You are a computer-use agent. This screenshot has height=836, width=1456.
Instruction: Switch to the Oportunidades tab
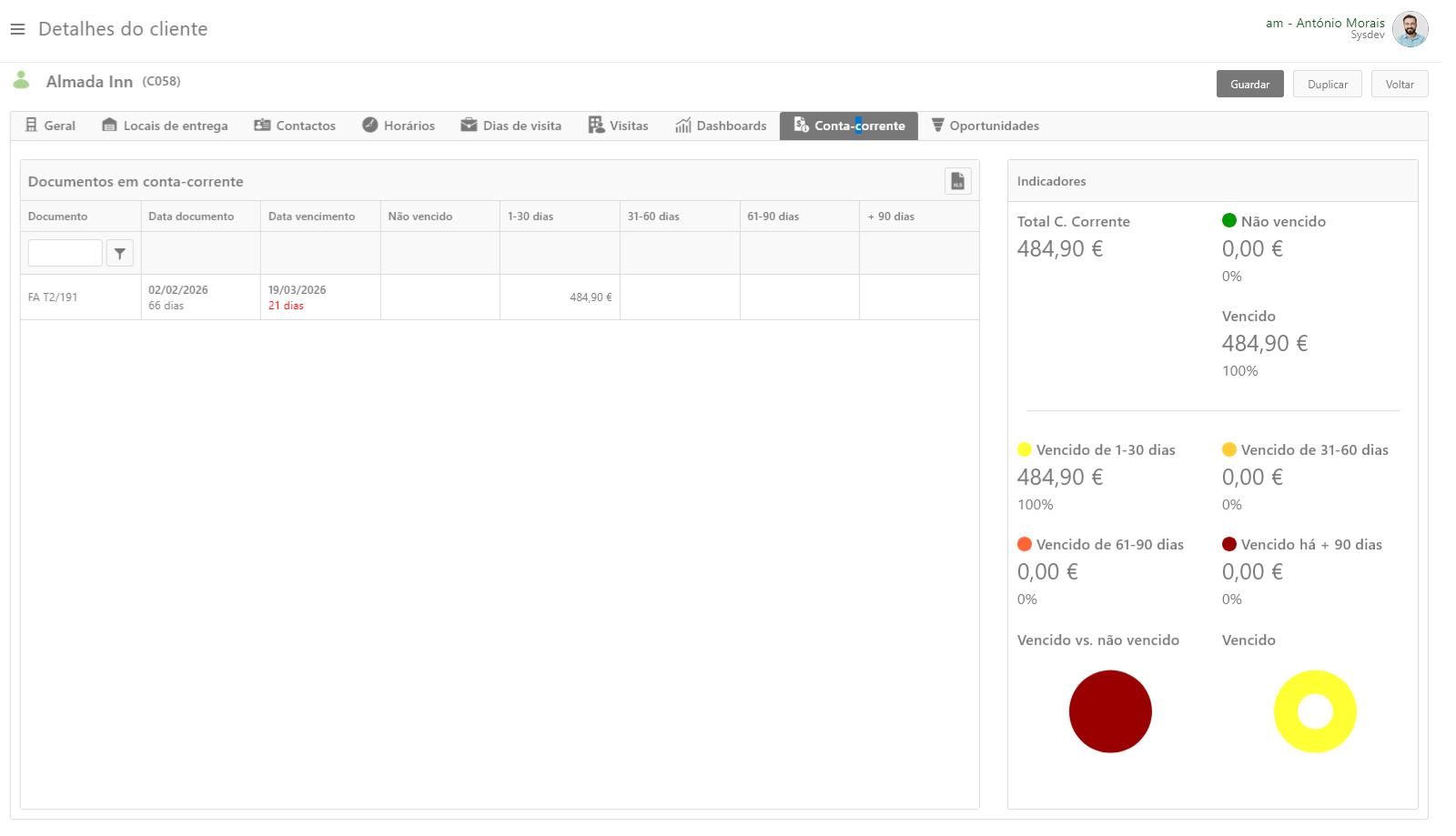click(x=985, y=126)
